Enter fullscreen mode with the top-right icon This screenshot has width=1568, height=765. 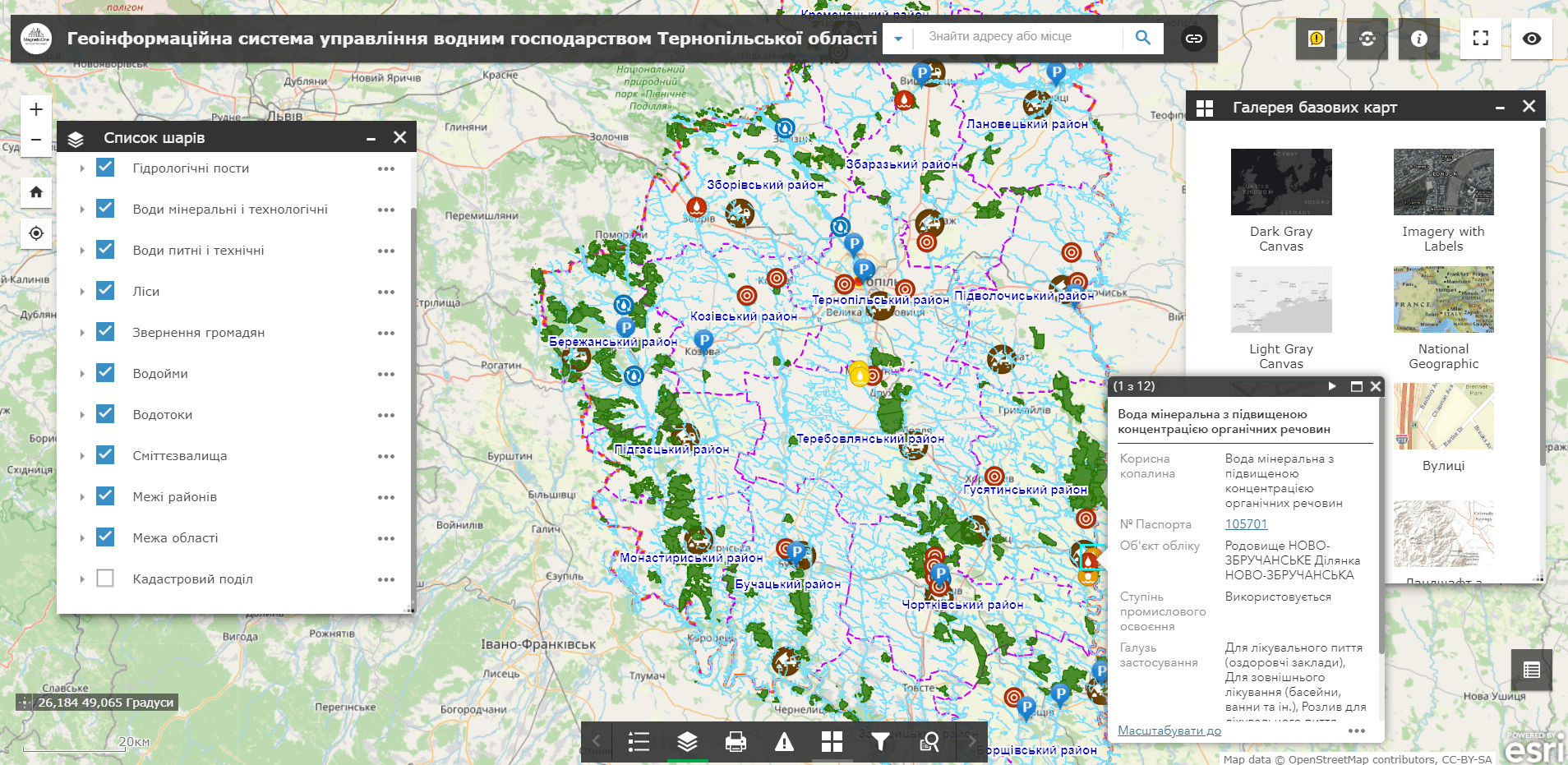click(1482, 38)
